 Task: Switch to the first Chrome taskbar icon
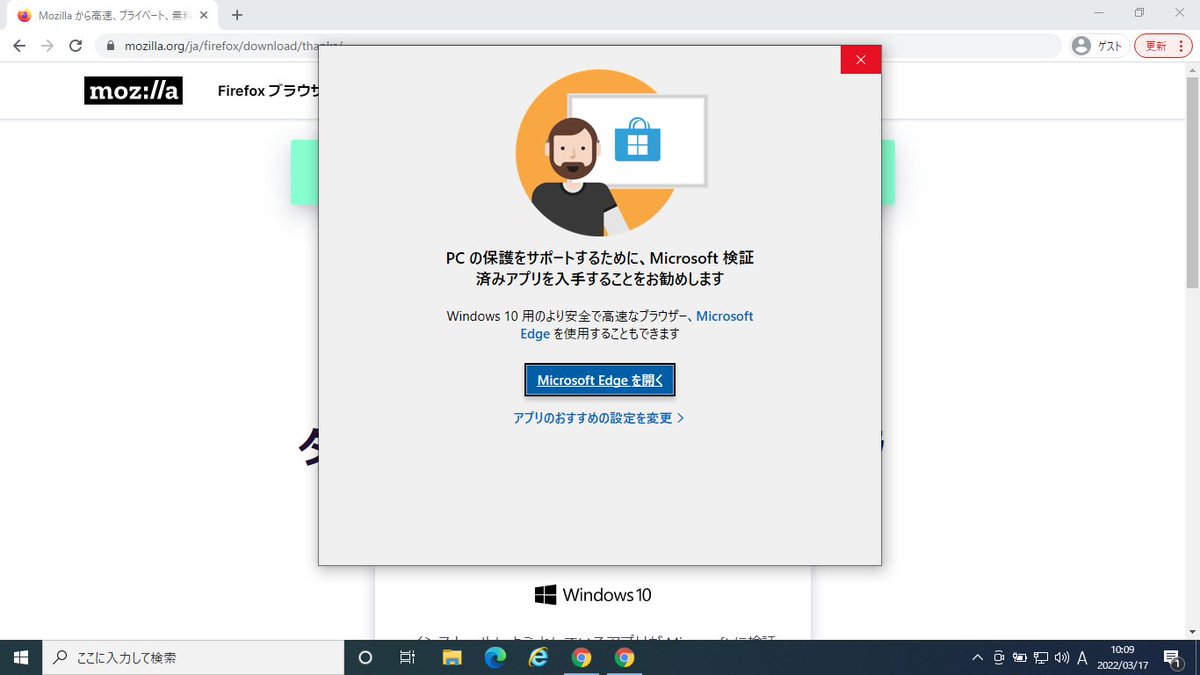(581, 657)
